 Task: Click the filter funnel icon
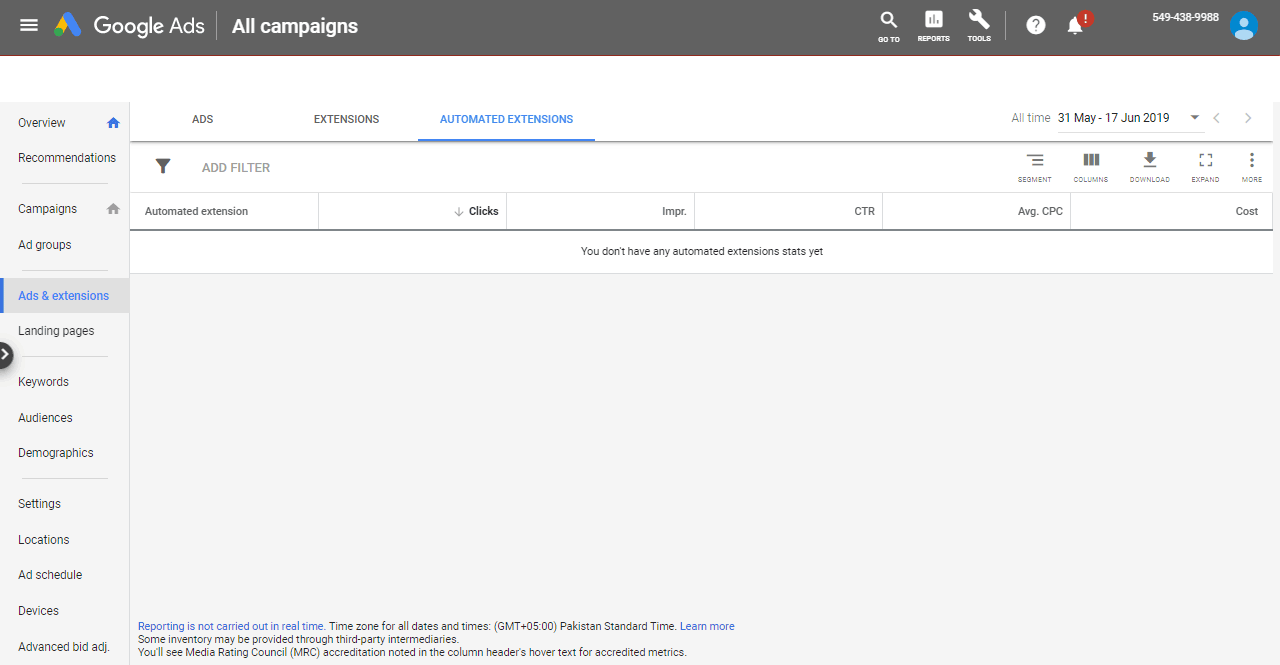click(x=163, y=167)
